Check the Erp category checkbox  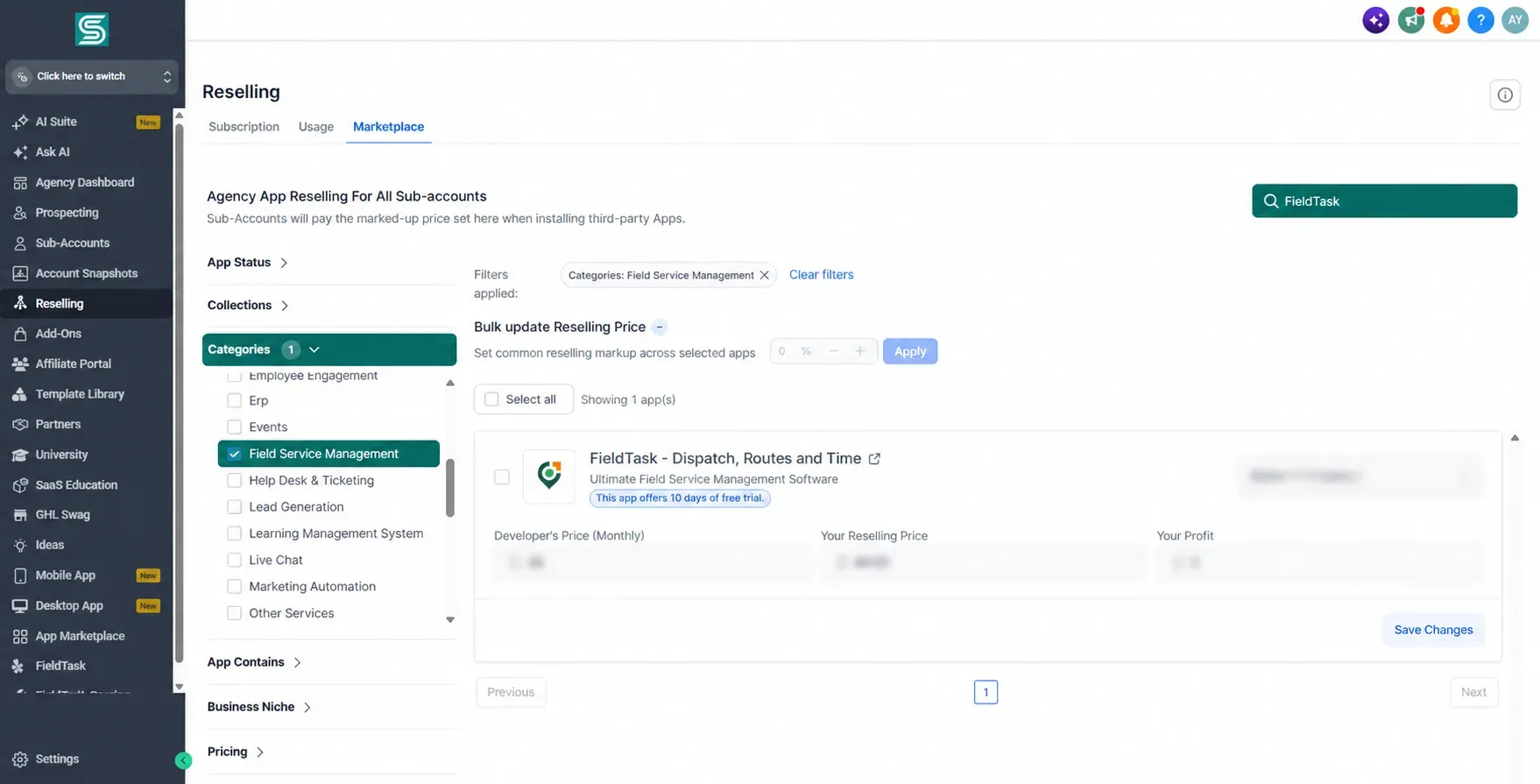234,400
